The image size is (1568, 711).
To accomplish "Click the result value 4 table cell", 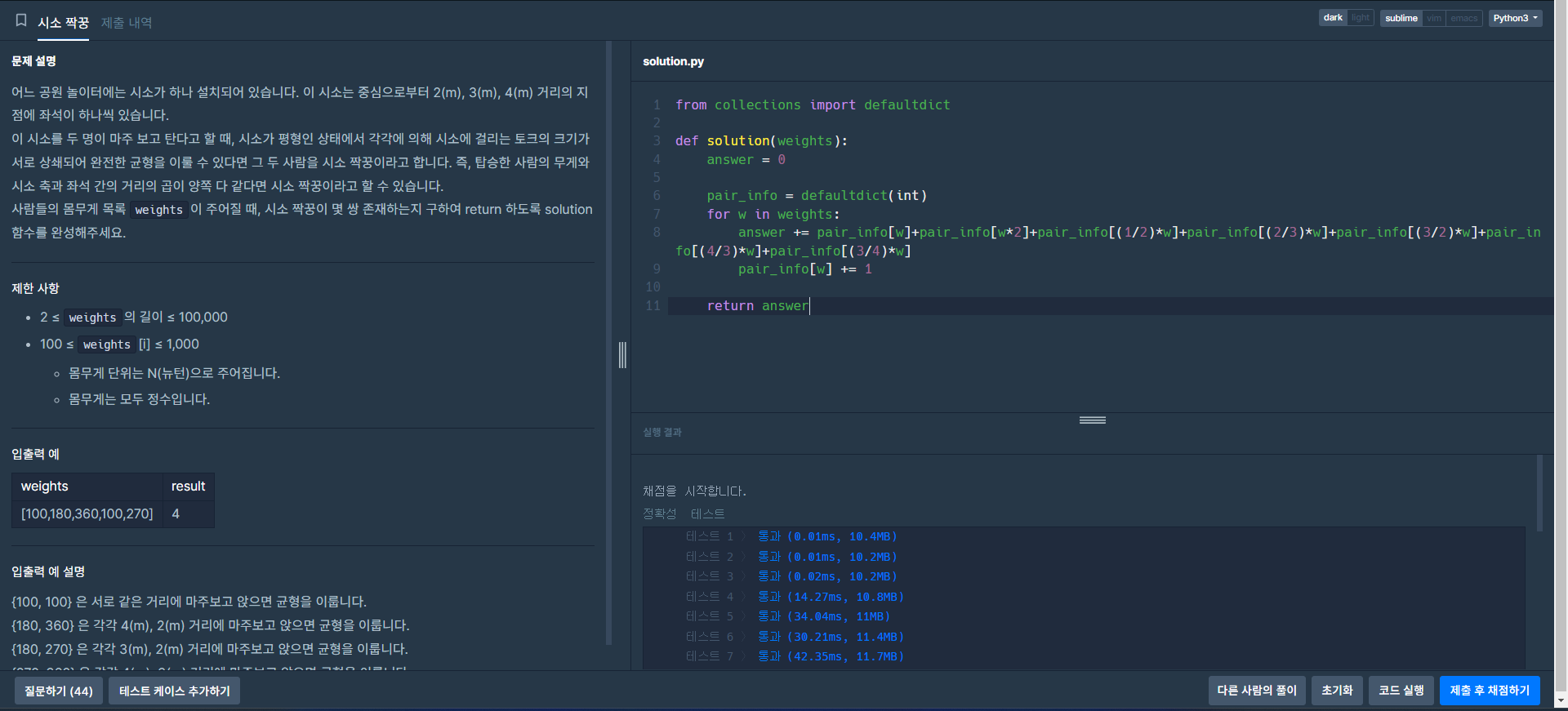I will 188,514.
